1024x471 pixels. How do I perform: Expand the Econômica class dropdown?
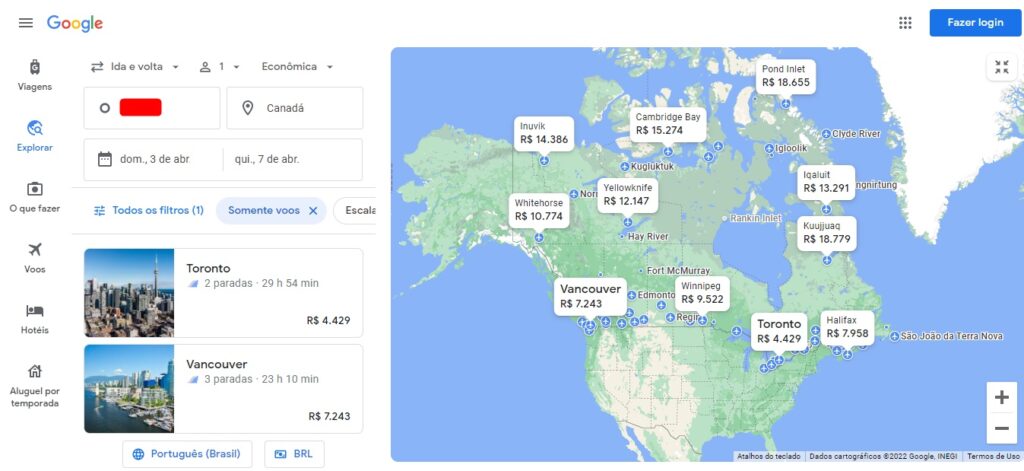297,67
